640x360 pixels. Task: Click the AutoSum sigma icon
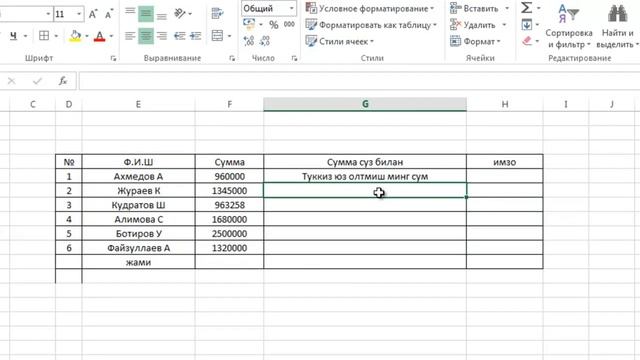pos(527,8)
